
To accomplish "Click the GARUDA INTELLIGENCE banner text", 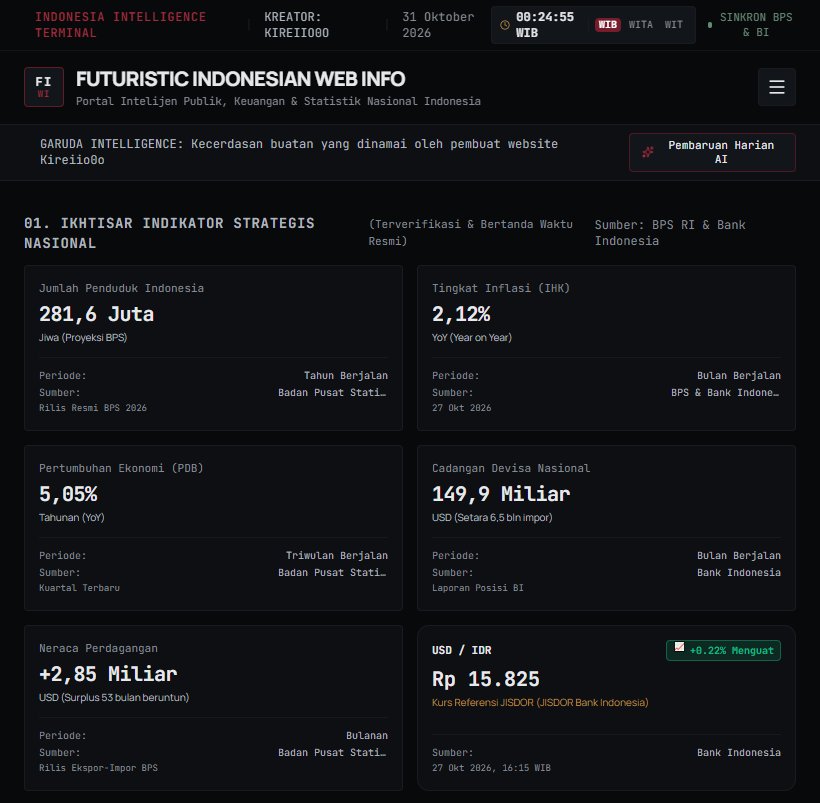I will coord(299,152).
